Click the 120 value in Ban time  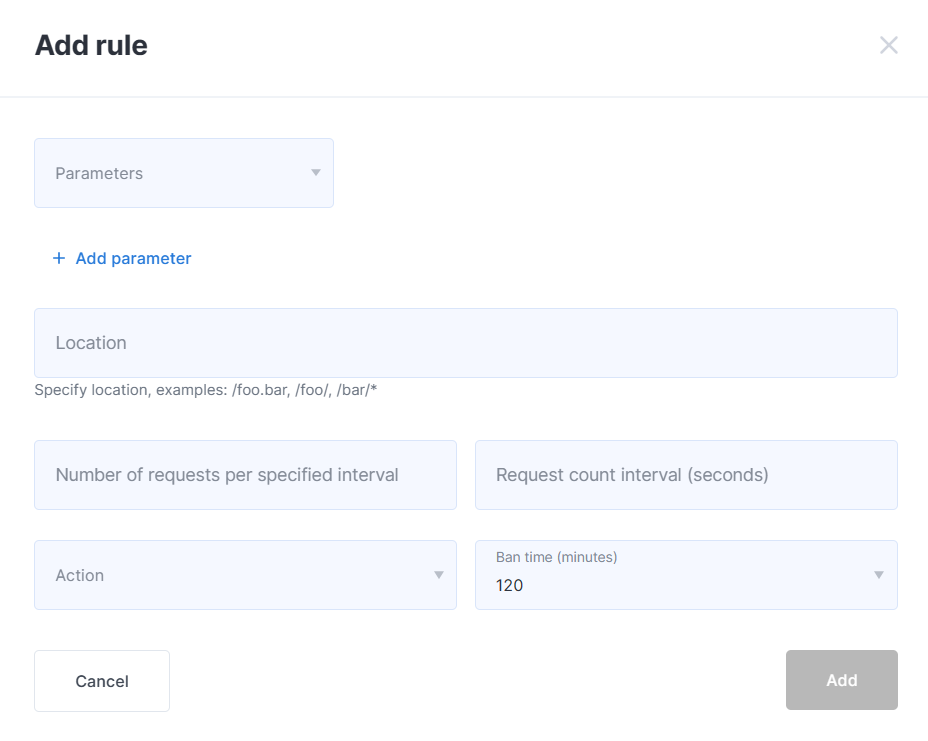click(509, 585)
